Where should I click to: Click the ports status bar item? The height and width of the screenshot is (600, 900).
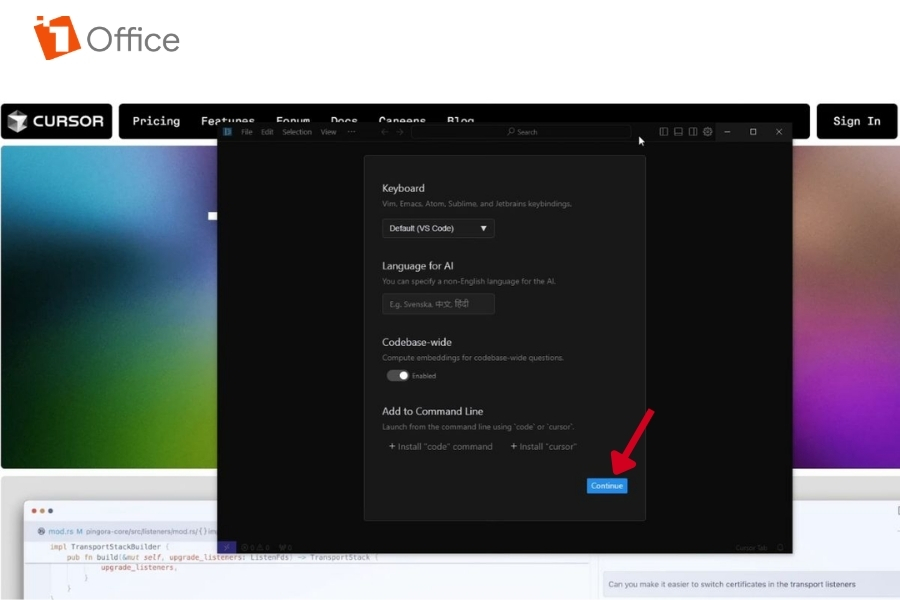point(285,547)
